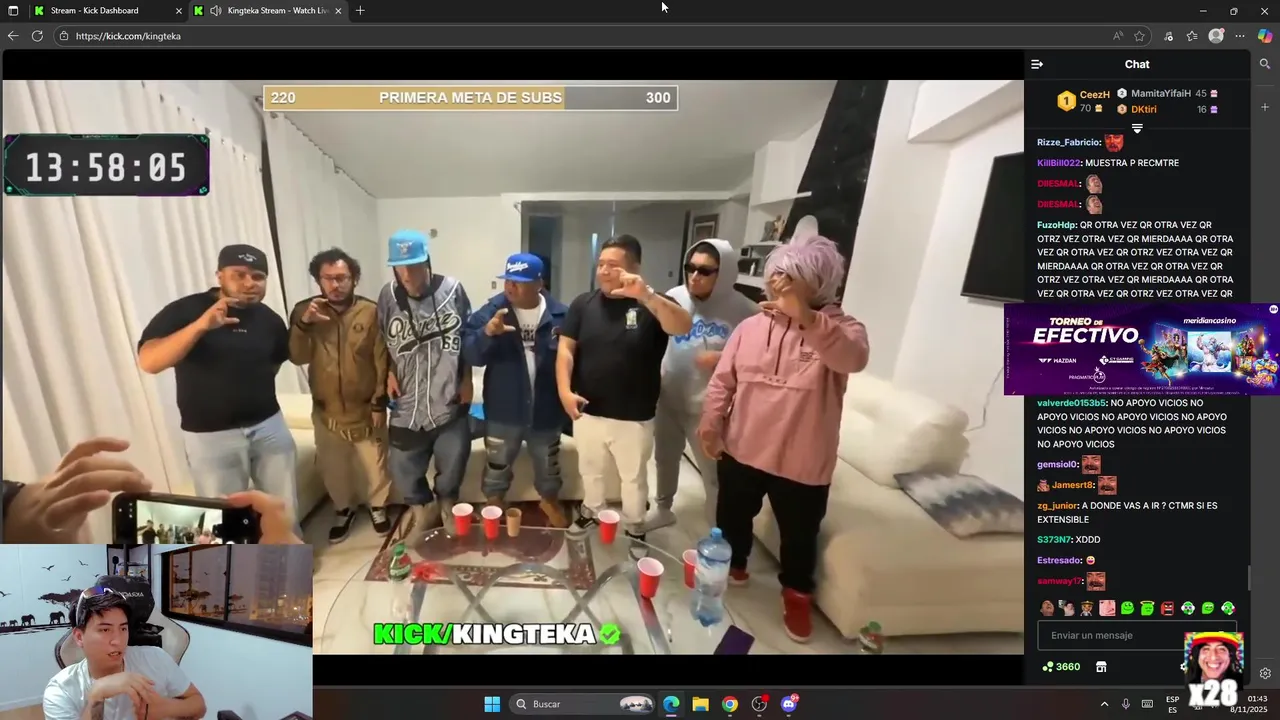
Task: Add this page to favorites star
Action: click(x=1139, y=36)
